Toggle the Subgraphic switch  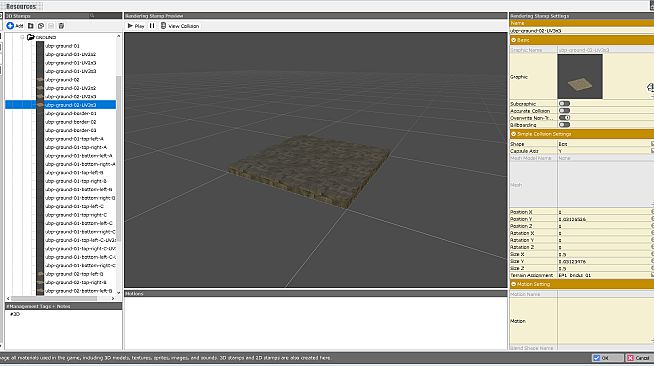tap(564, 103)
